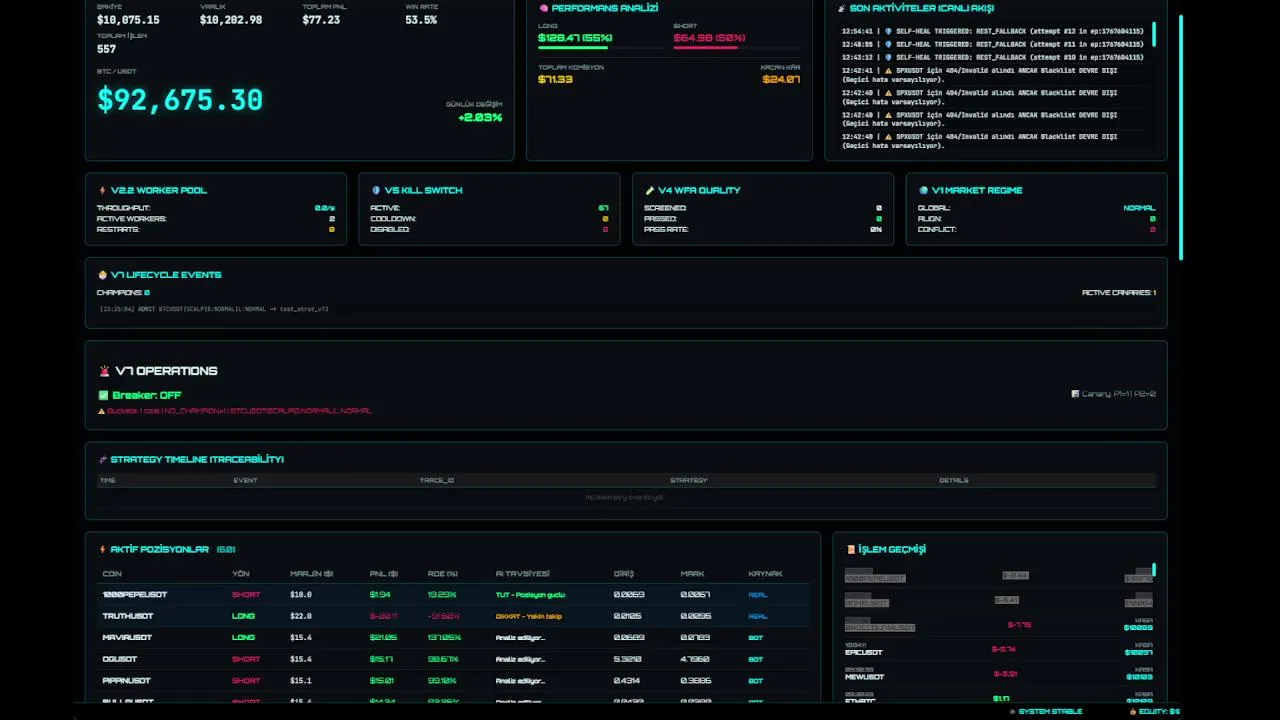
Task: Select the OGUSDT position row
Action: 453,659
